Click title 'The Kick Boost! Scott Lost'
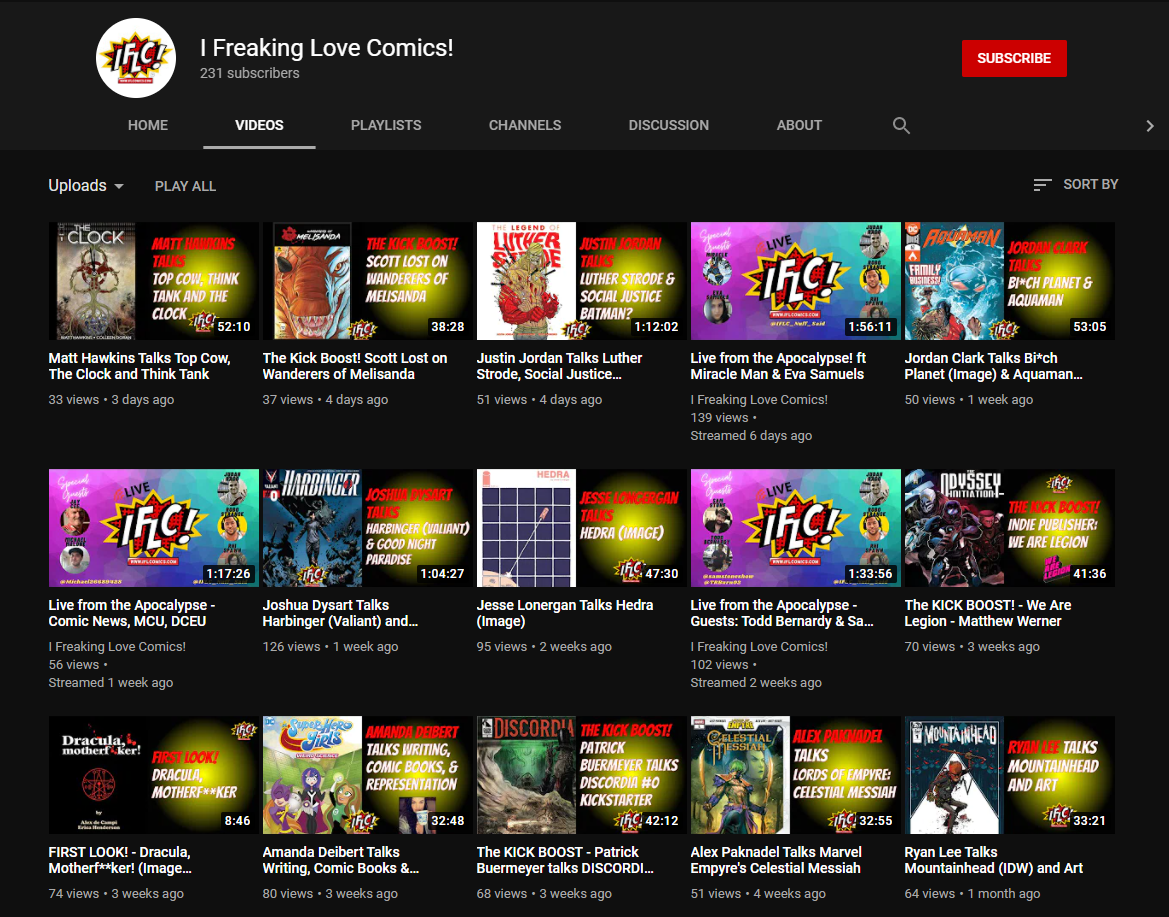Image resolution: width=1169 pixels, height=917 pixels. (355, 366)
